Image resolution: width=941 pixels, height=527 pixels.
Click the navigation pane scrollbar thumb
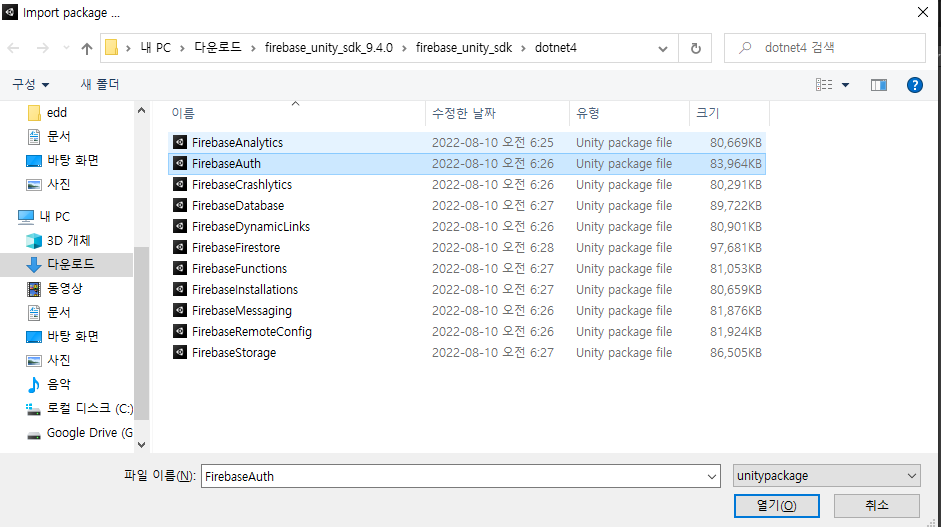pyautogui.click(x=141, y=331)
